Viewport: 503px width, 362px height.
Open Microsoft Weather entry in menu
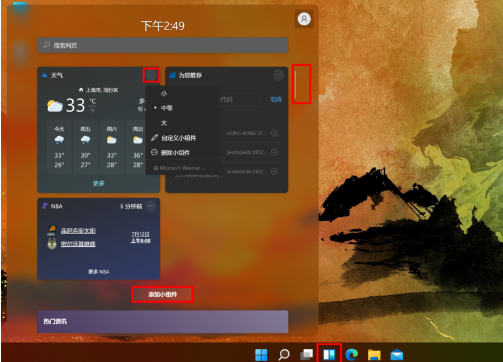pyautogui.click(x=183, y=168)
